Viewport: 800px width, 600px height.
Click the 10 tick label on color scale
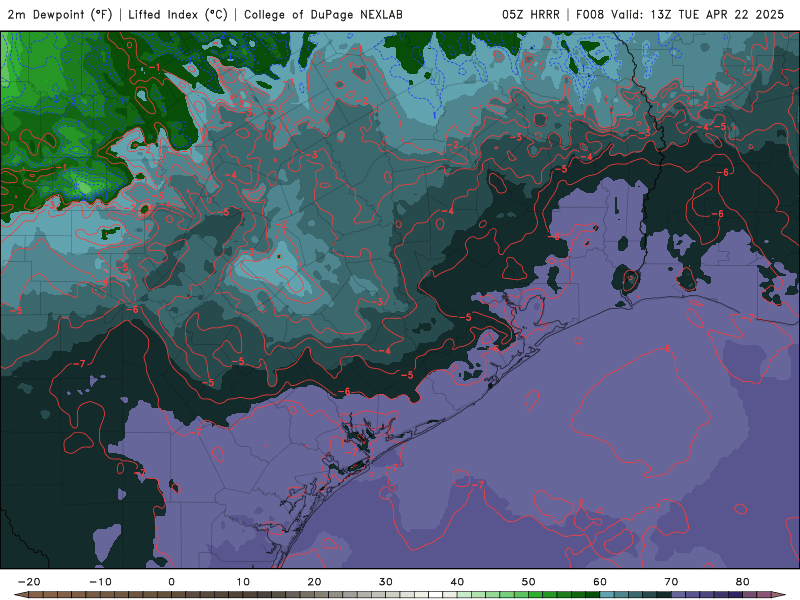tap(243, 582)
